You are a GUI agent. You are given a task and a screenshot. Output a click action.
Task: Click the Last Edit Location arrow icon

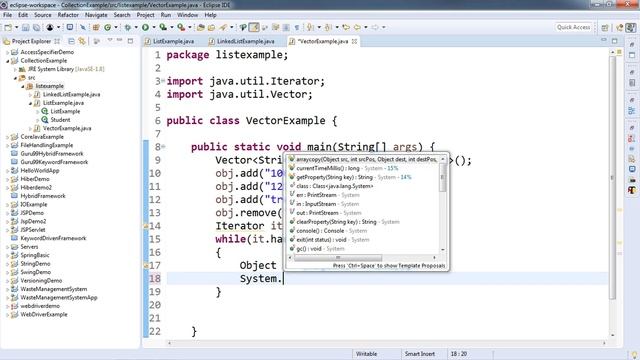tap(346, 27)
